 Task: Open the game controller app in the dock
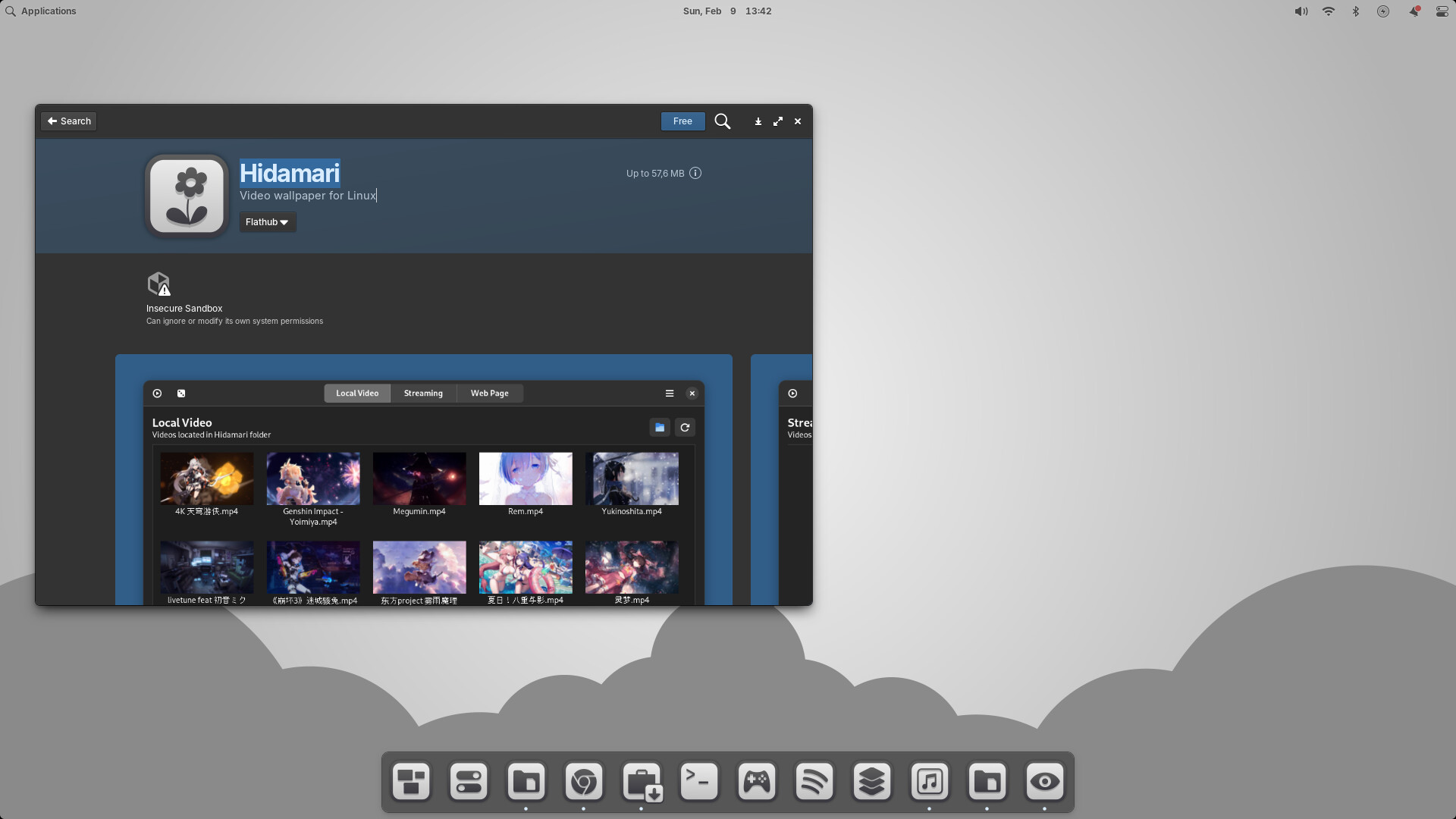pyautogui.click(x=757, y=782)
